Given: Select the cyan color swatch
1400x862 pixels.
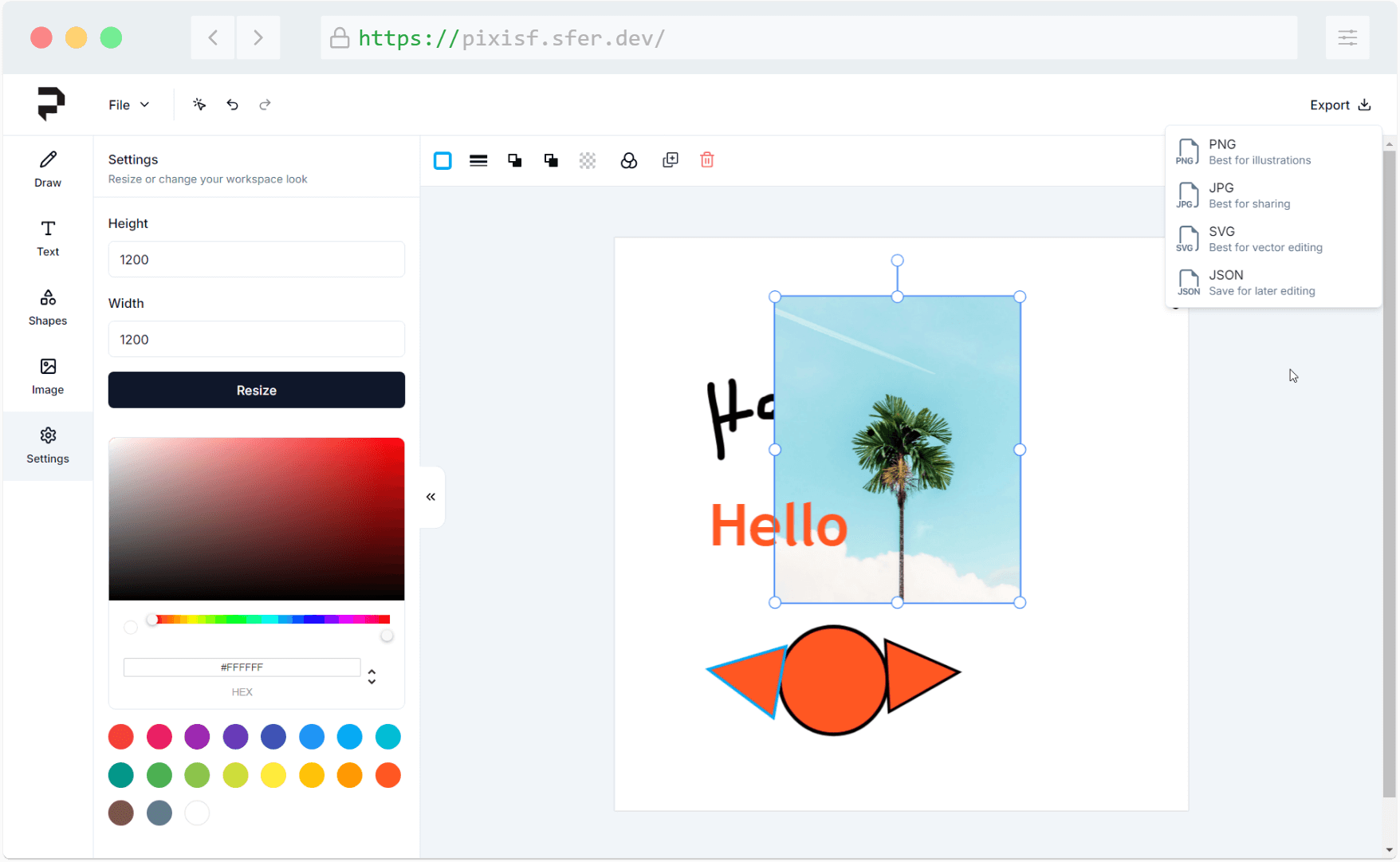Looking at the screenshot, I should point(388,737).
